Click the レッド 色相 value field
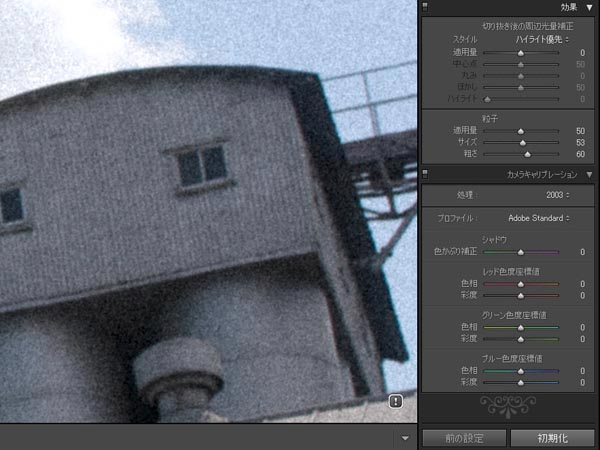The height and width of the screenshot is (450, 600). tap(582, 284)
